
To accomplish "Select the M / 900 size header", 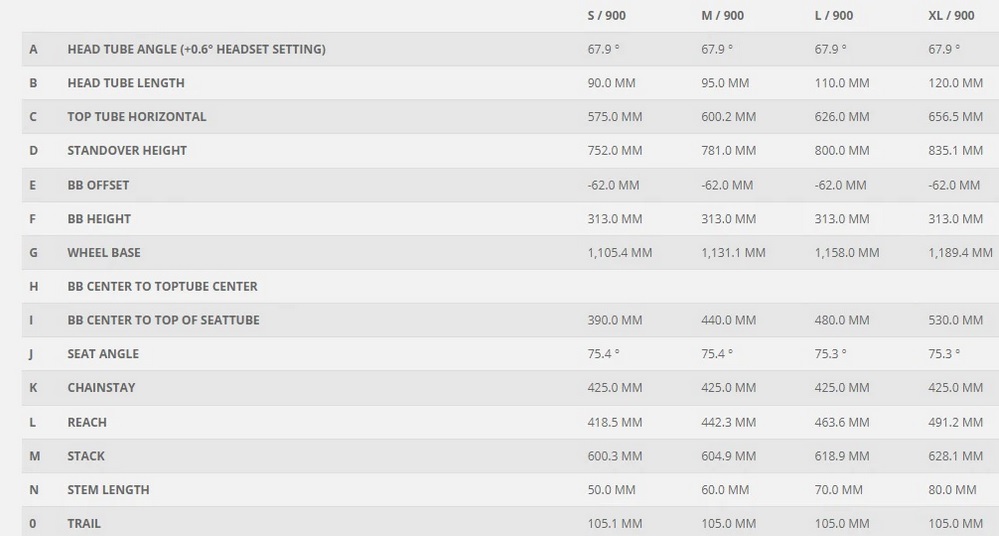I will [722, 16].
